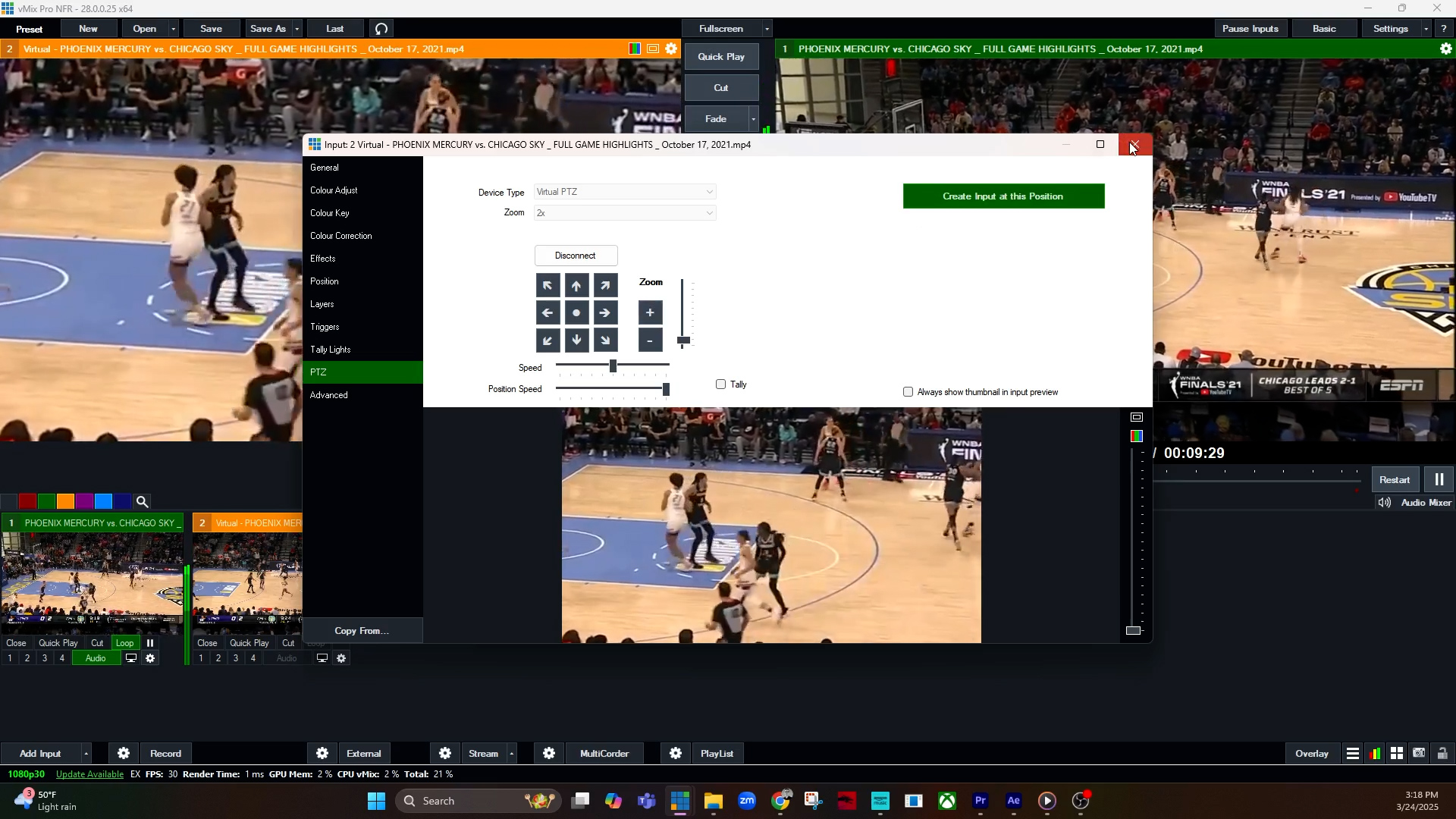Toggle Loop on the input 1 tile
This screenshot has width=1456, height=819.
(x=125, y=643)
